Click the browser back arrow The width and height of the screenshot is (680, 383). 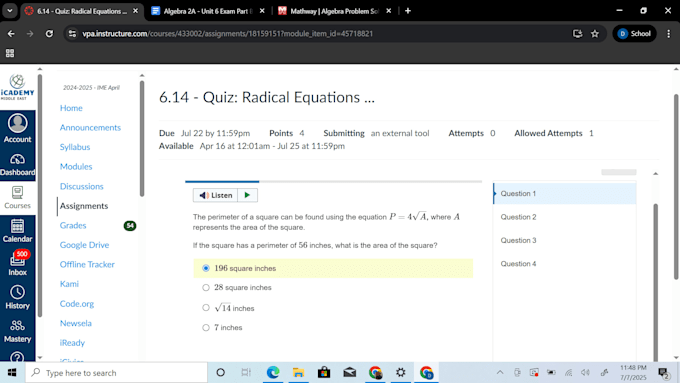[11, 33]
